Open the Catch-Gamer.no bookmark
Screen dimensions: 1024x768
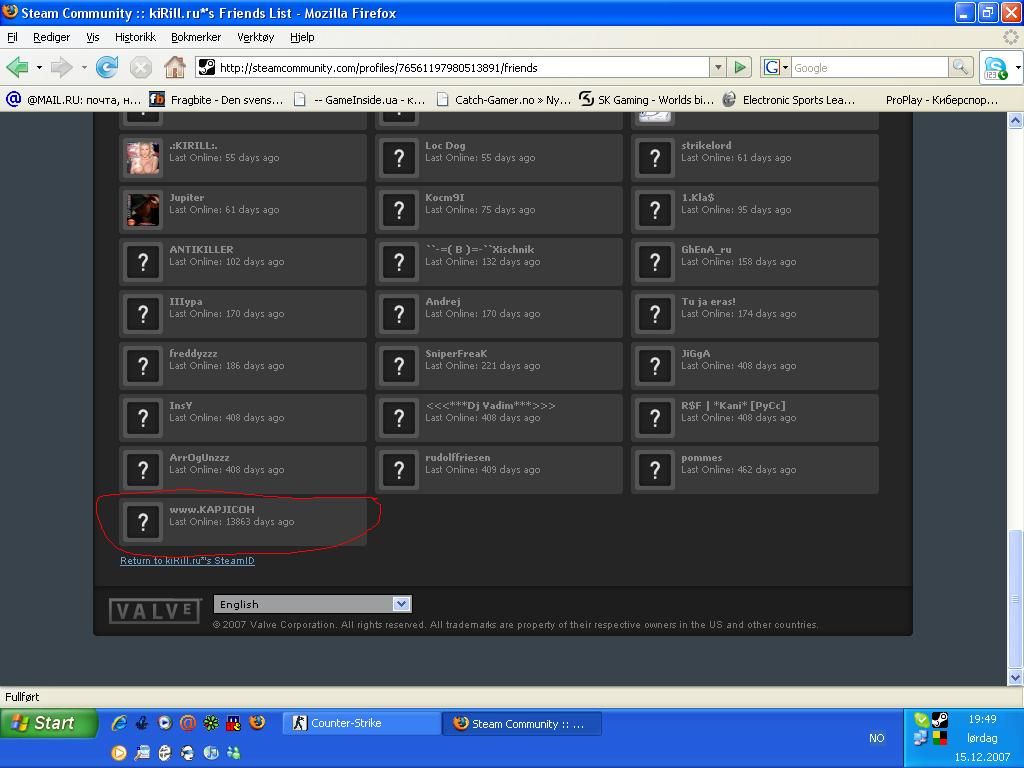click(x=504, y=99)
